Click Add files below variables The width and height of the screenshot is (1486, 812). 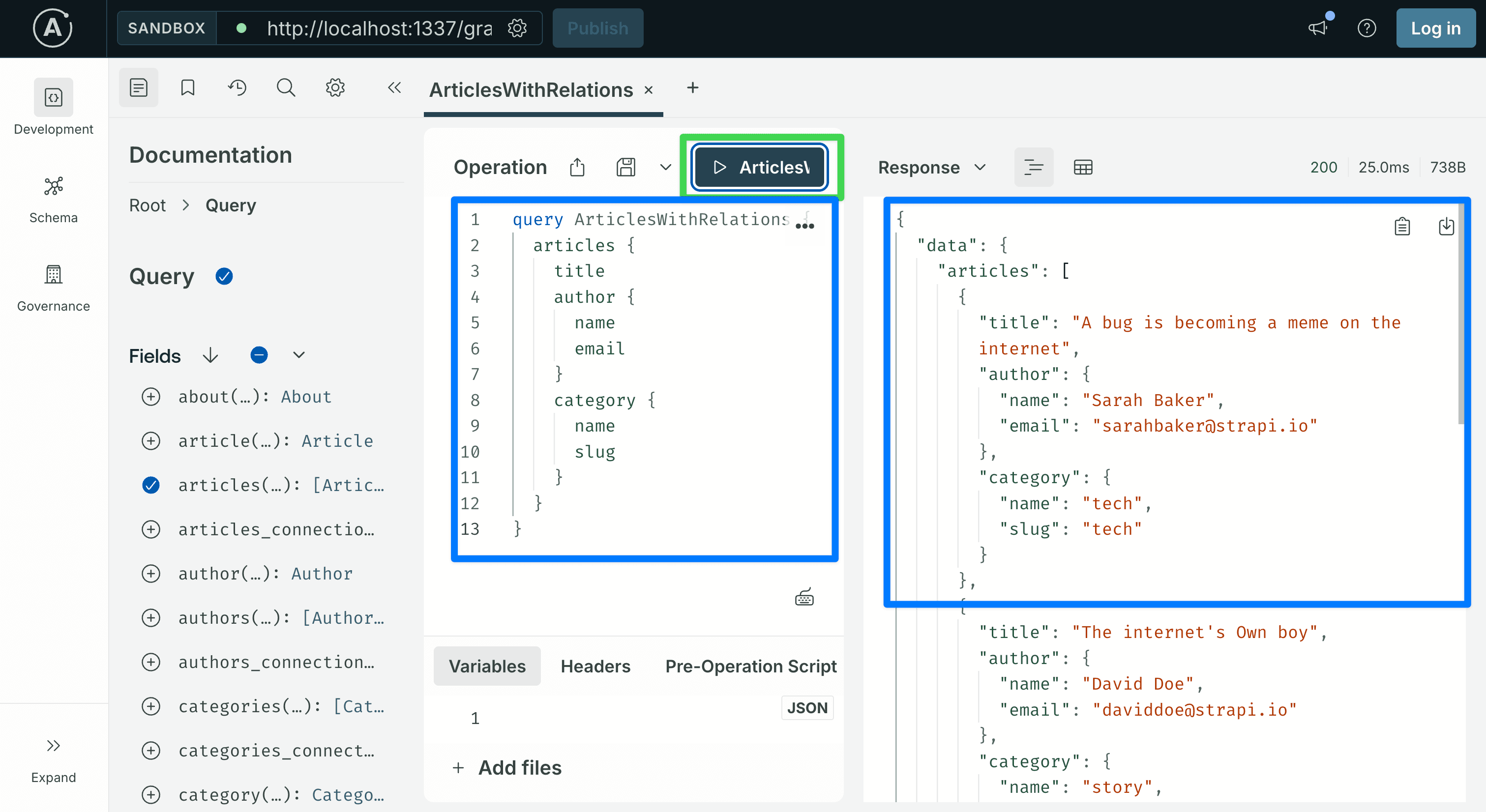point(507,768)
